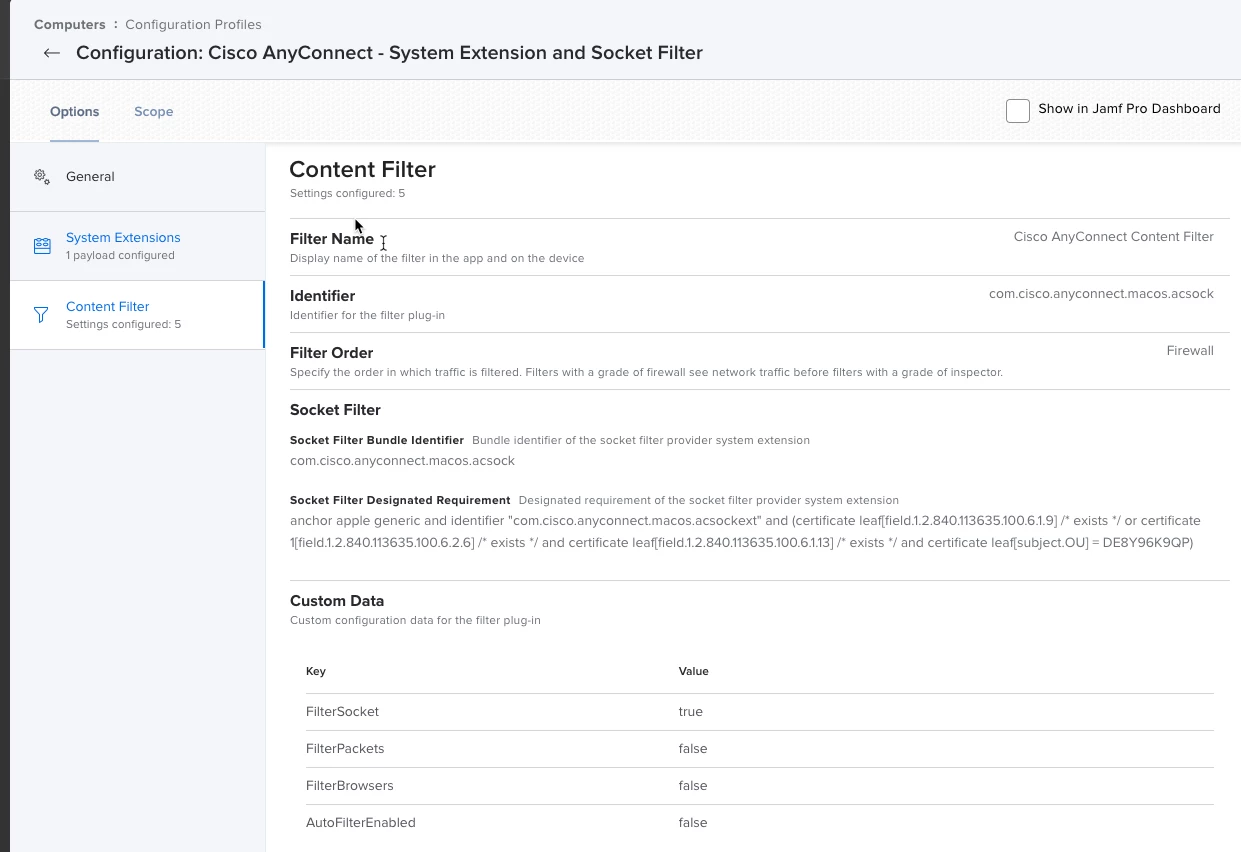Click the identifier value com.cisco.anyconnect.macos.acsock on the Identifier row
This screenshot has height=852, width=1241.
(x=1101, y=294)
